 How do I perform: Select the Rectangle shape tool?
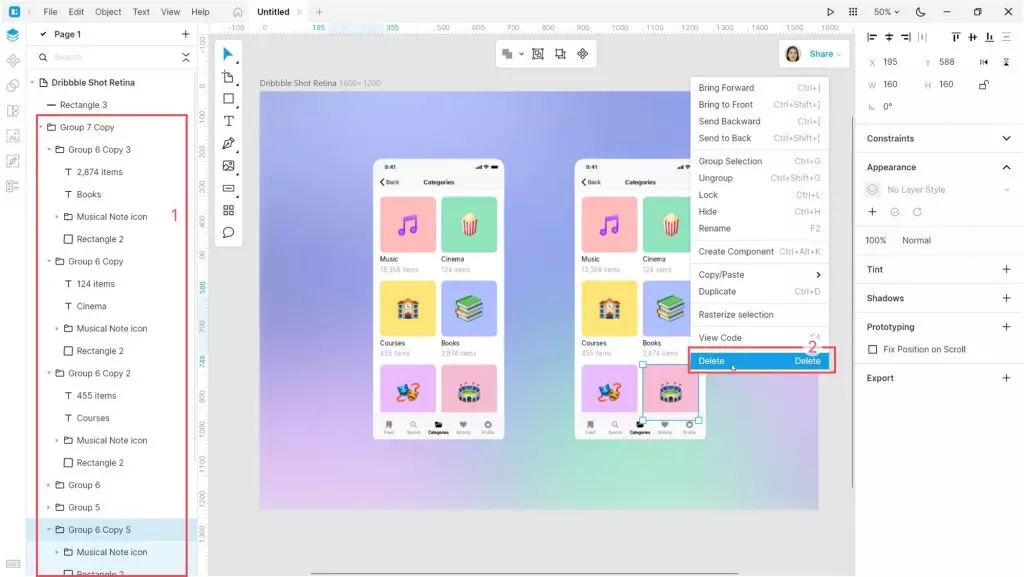228,99
